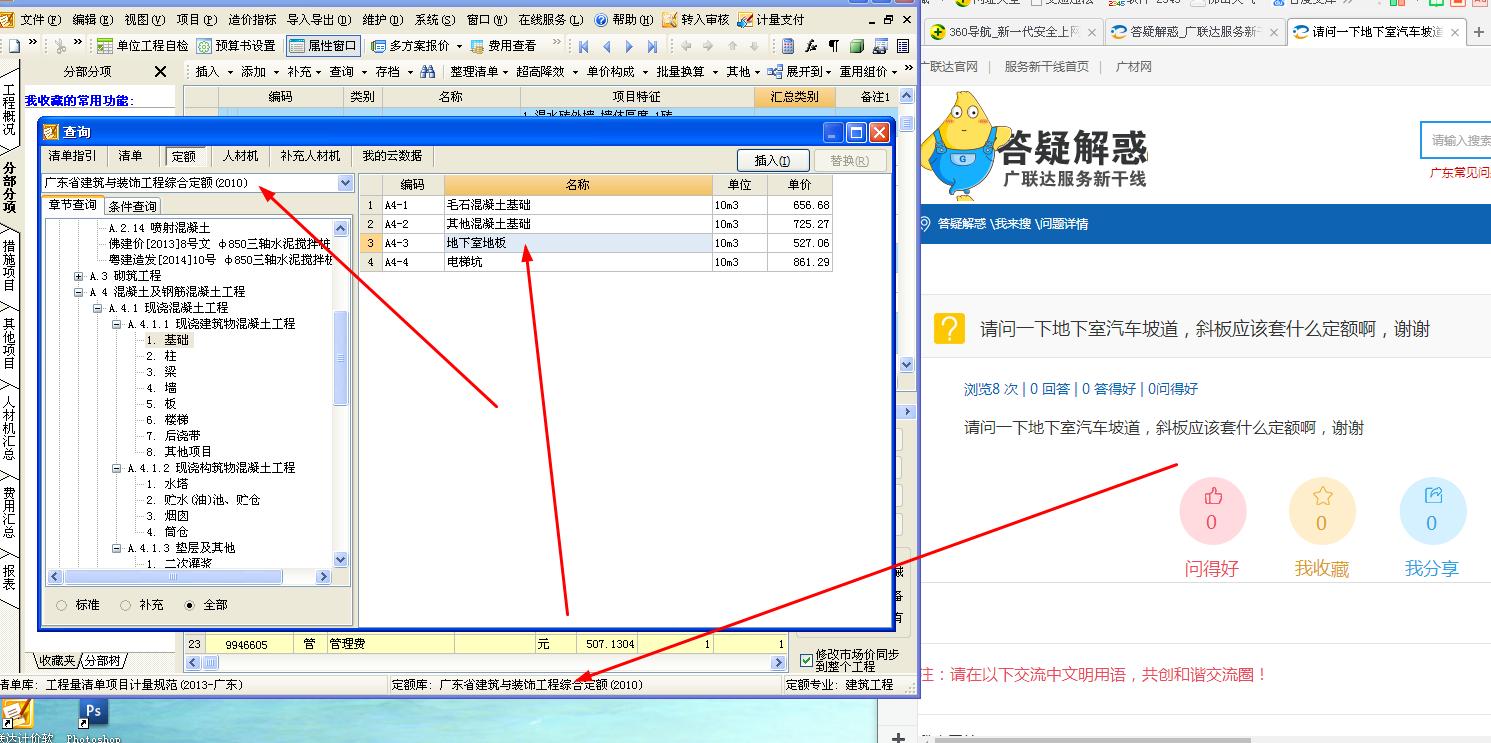This screenshot has width=1491, height=743.
Task: Open the 答疑解惑 breadcrumb link
Action: pos(961,224)
